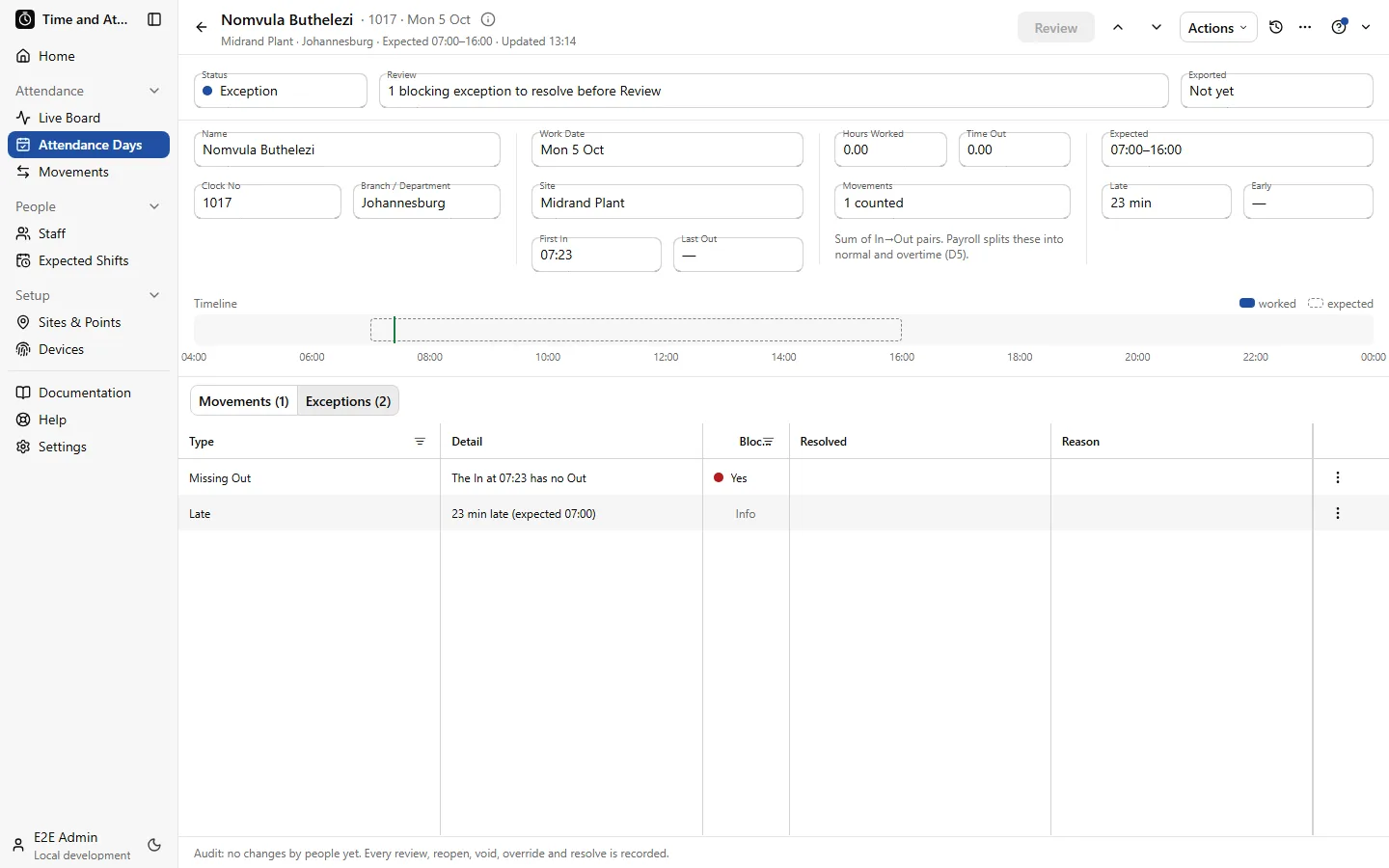Open Staff in the sidebar
Viewport: 1389px width, 868px height.
pyautogui.click(x=89, y=233)
